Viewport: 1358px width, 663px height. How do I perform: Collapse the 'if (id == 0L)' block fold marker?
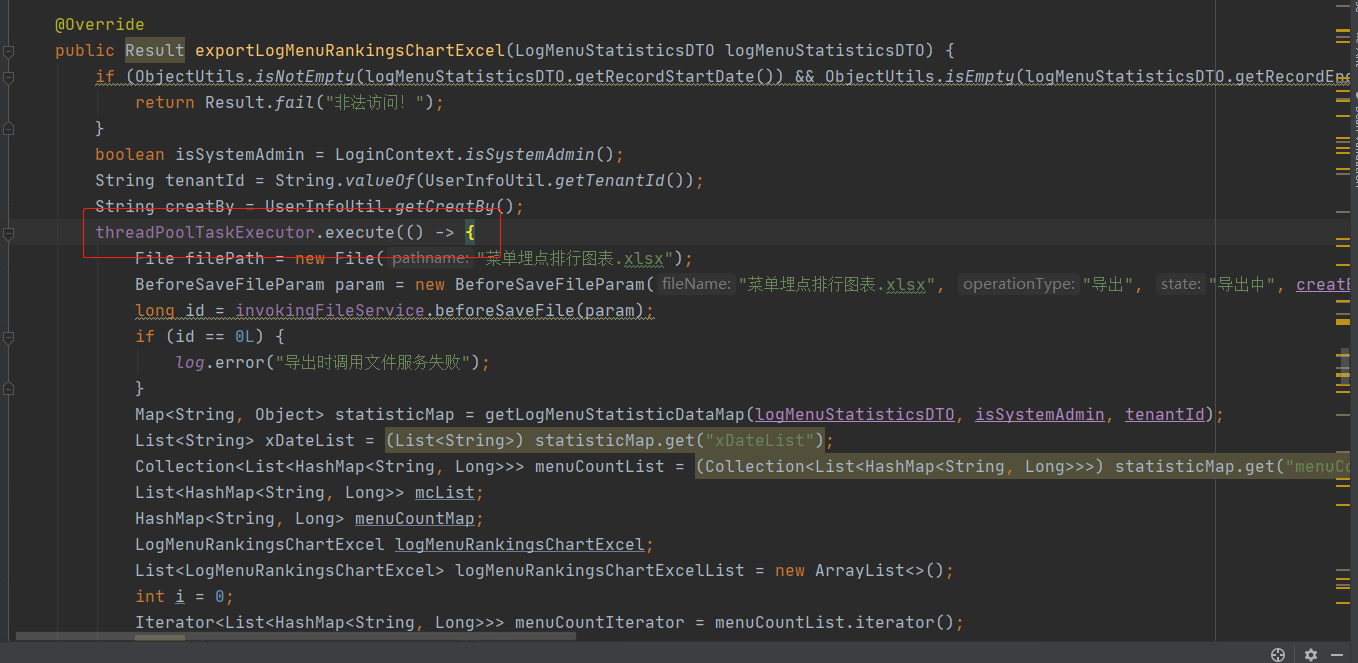(8, 337)
